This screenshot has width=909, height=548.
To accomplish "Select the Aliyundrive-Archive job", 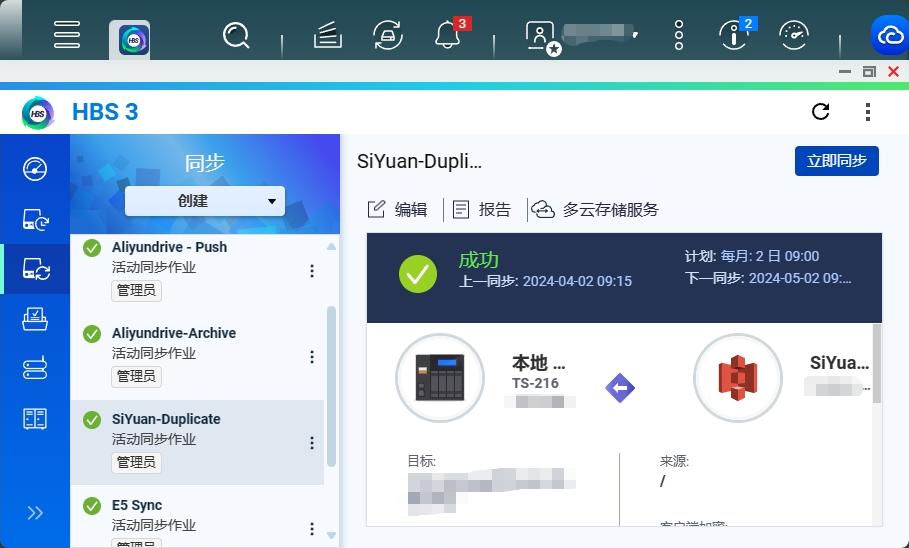I will pos(197,357).
